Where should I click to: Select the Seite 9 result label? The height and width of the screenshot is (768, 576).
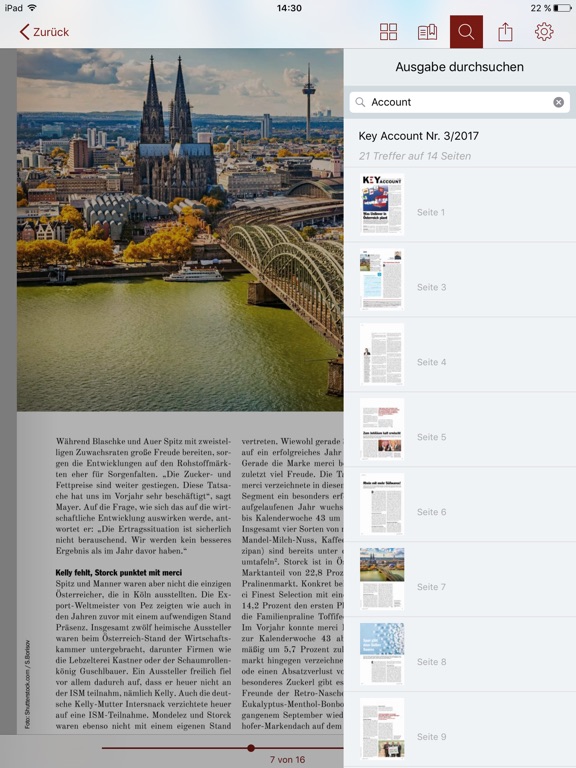click(432, 737)
